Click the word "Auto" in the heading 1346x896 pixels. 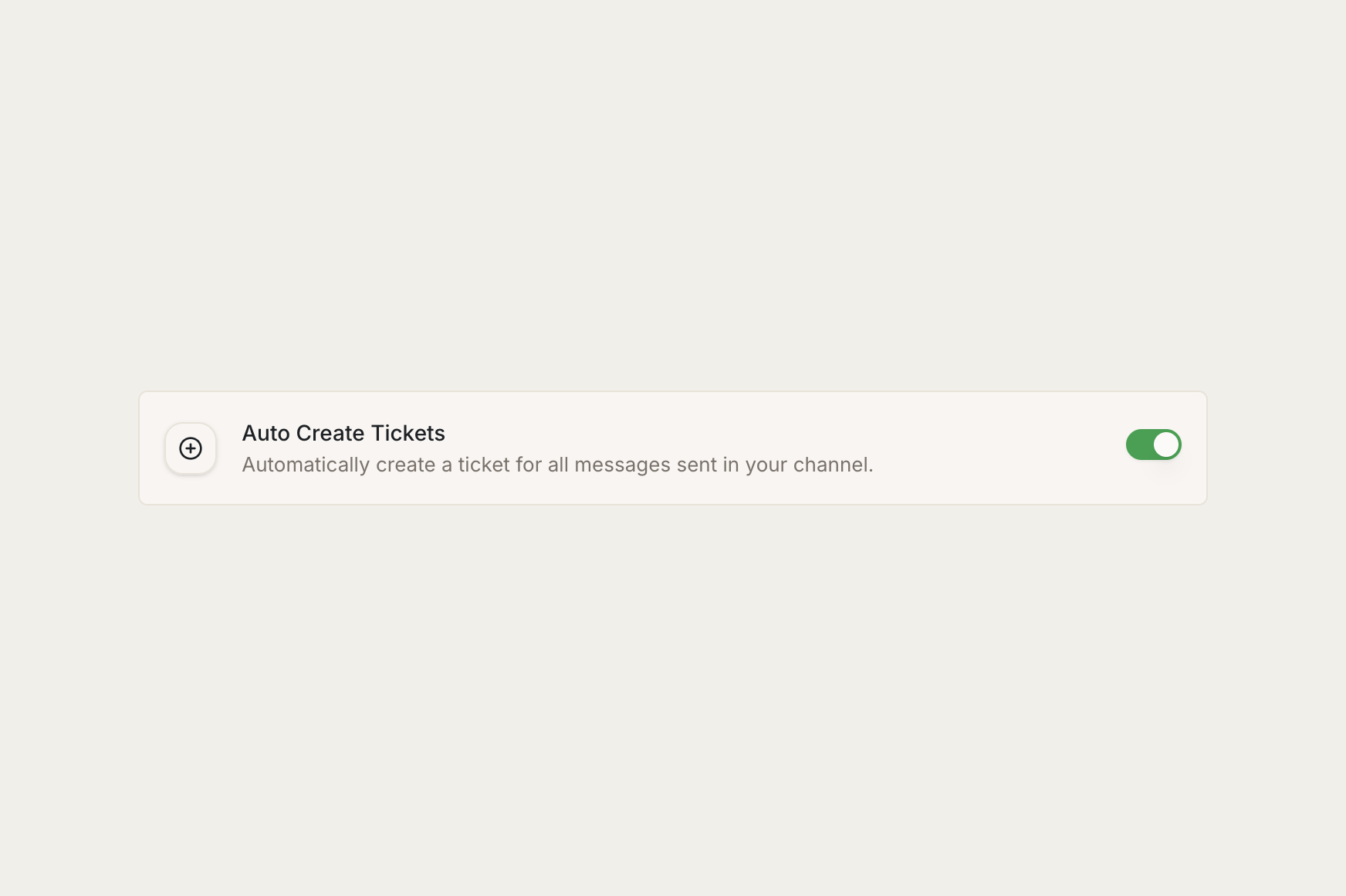[x=265, y=433]
